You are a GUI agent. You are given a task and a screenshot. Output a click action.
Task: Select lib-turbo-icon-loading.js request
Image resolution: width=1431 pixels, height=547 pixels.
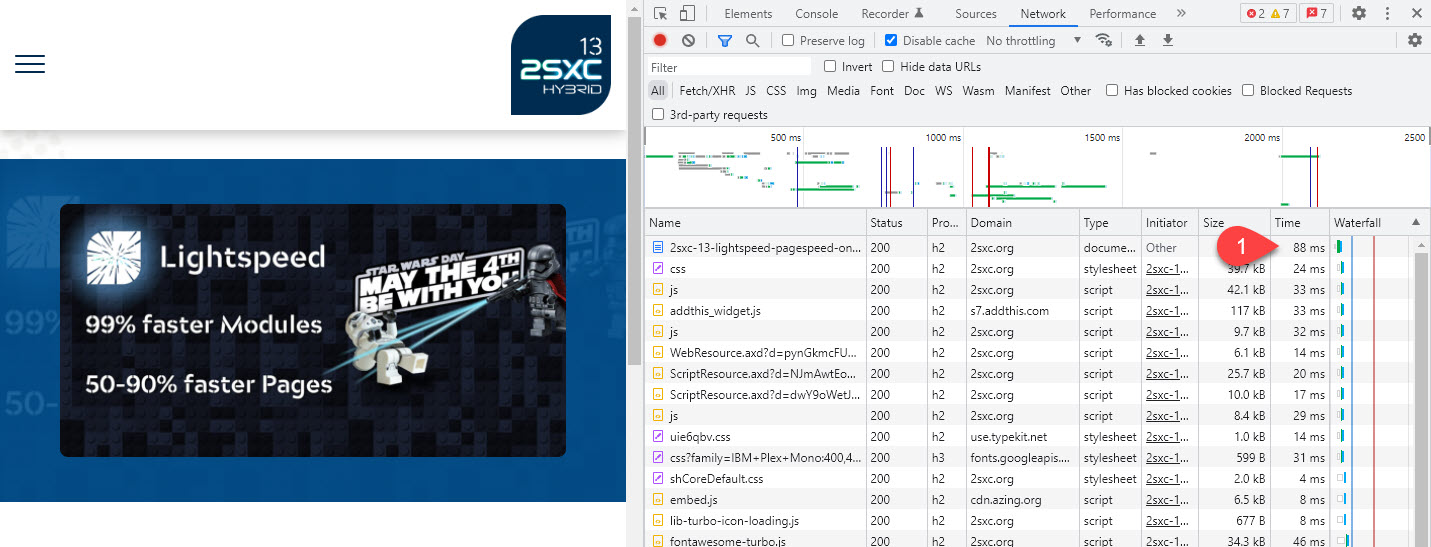tap(1030, 521)
